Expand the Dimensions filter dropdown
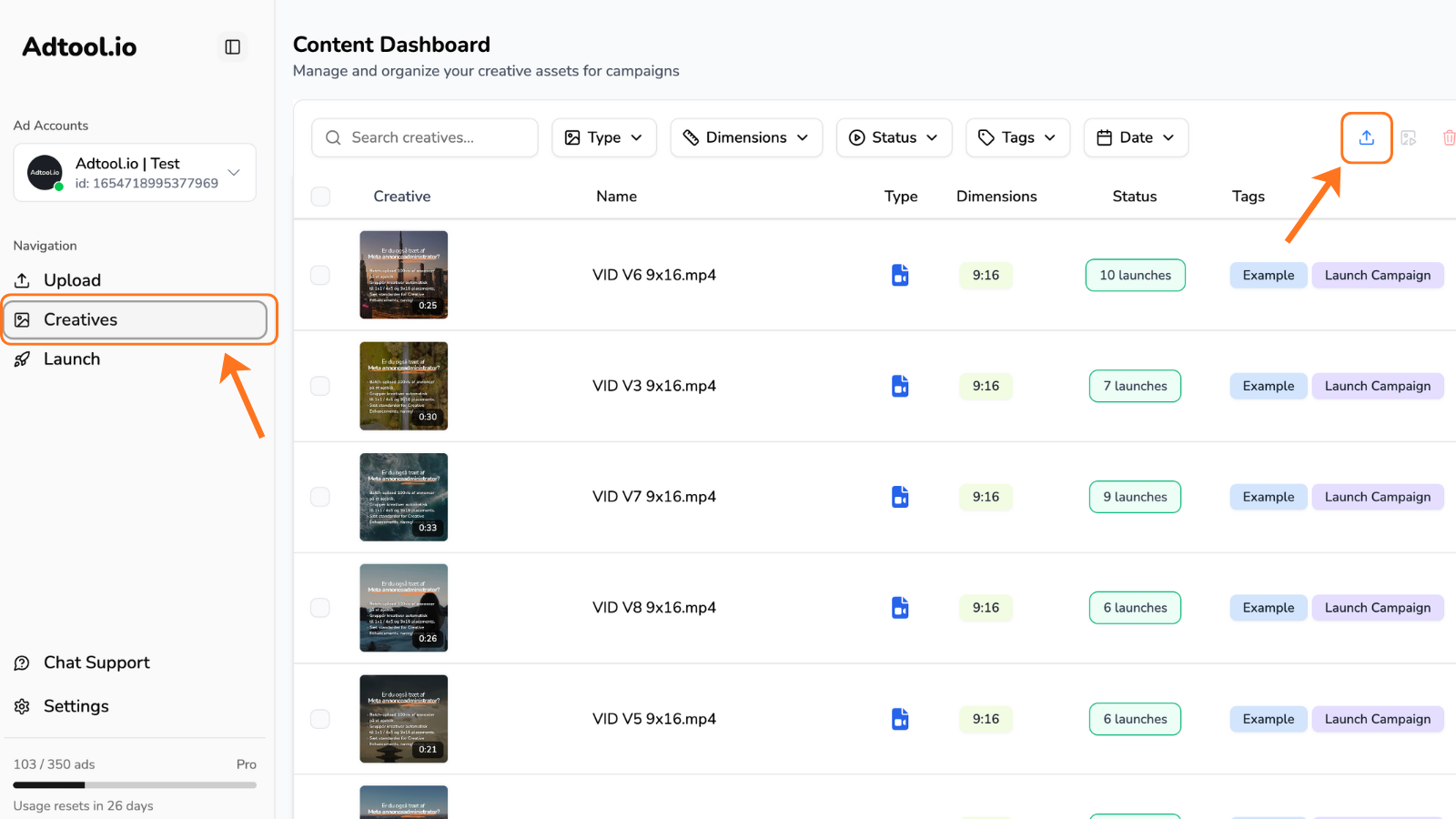The height and width of the screenshot is (819, 1456). 745,137
